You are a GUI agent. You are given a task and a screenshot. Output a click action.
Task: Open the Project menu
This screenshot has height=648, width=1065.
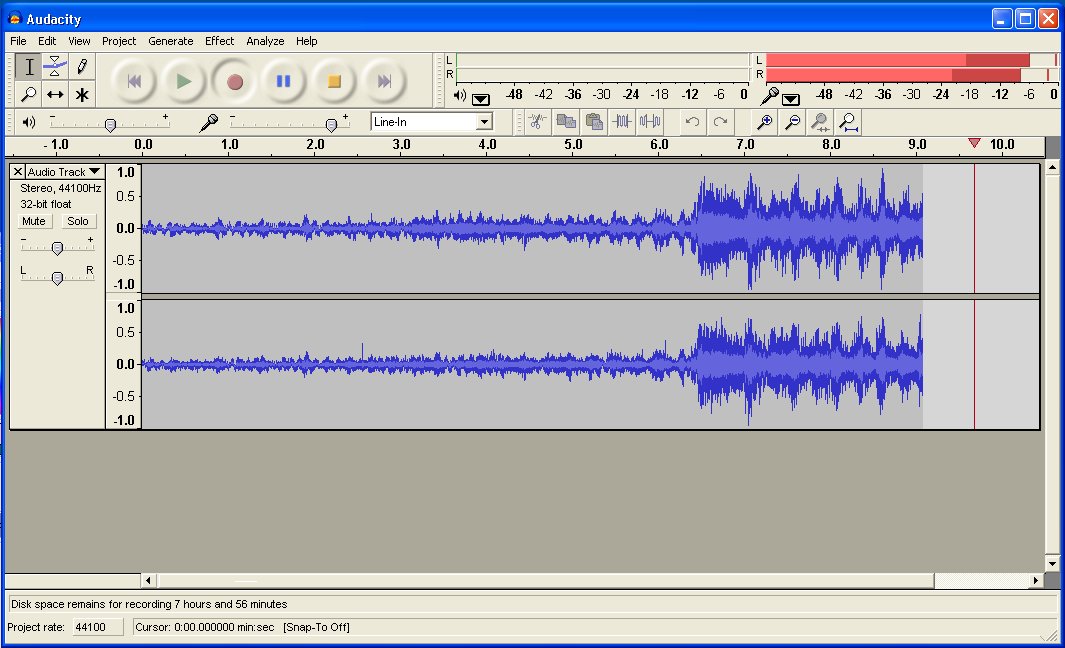[x=119, y=41]
